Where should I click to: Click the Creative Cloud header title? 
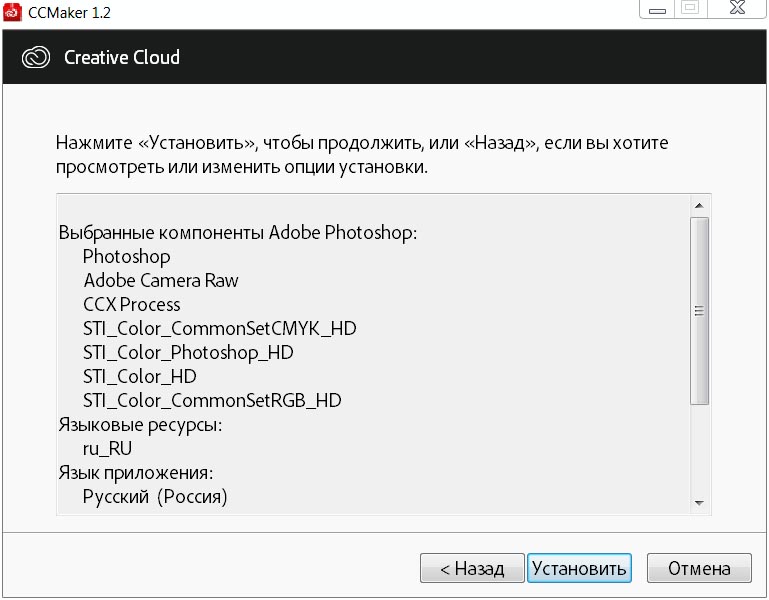pyautogui.click(x=122, y=57)
